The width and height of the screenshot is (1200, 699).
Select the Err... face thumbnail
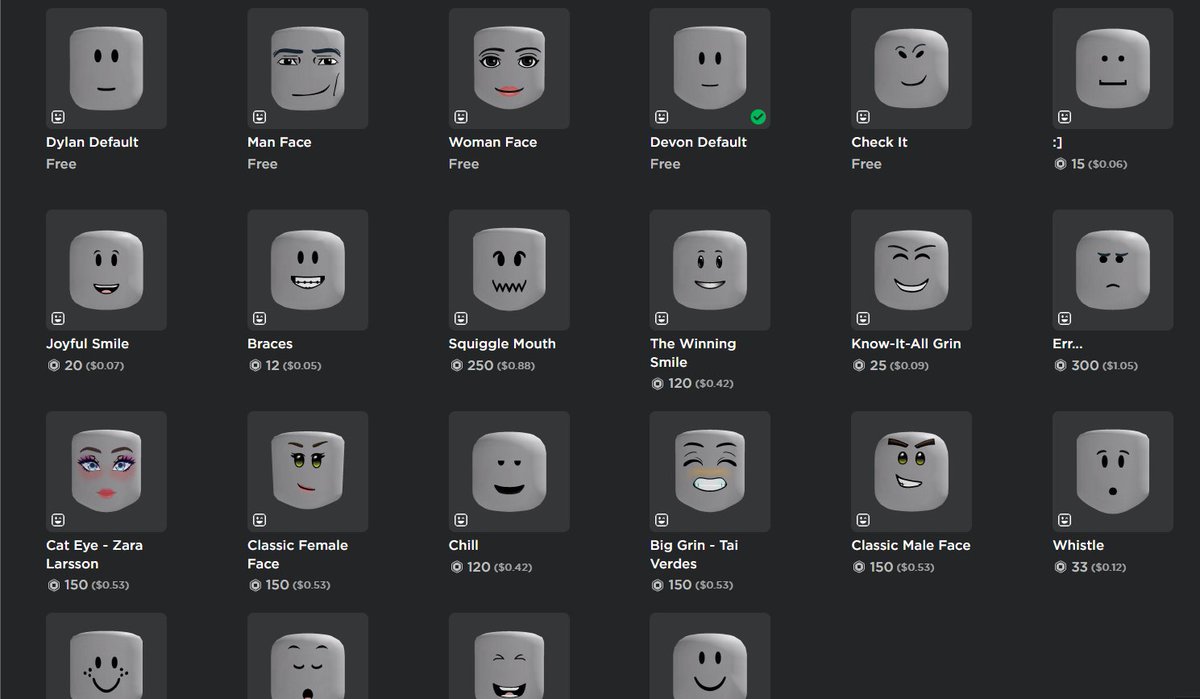tap(1113, 270)
